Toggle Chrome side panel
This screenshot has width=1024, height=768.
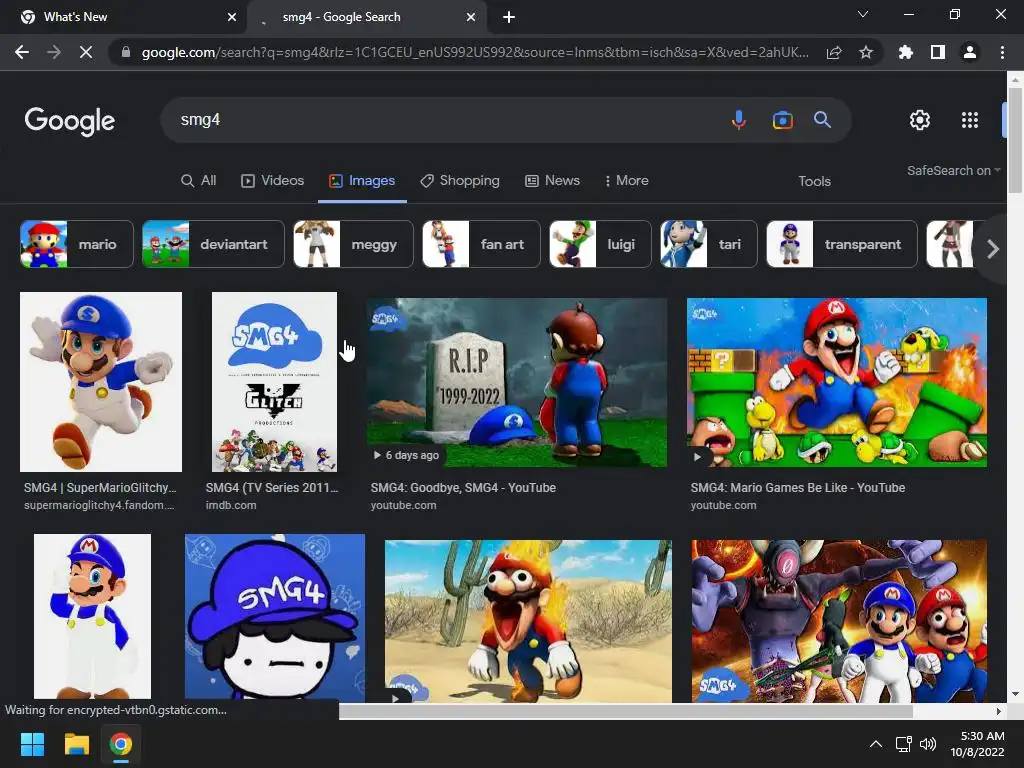point(938,52)
